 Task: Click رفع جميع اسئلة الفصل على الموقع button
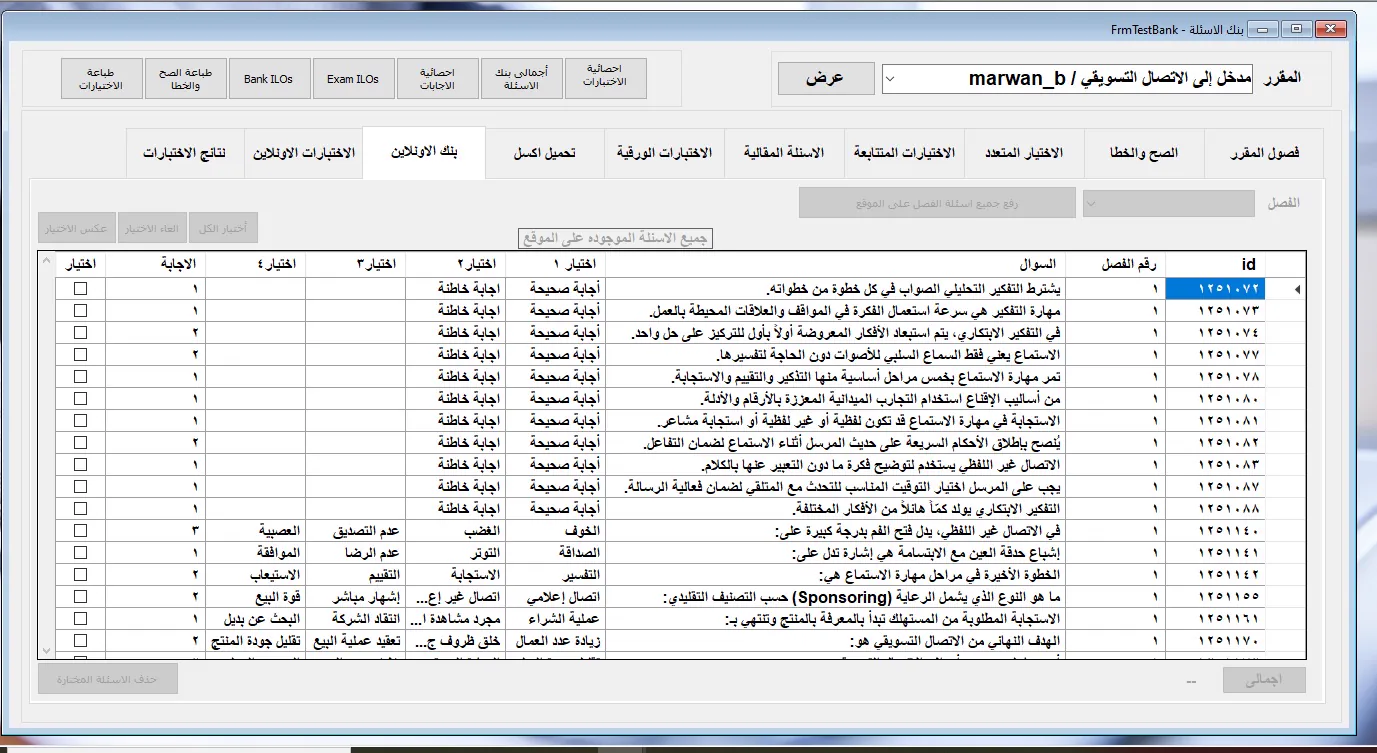pos(937,203)
